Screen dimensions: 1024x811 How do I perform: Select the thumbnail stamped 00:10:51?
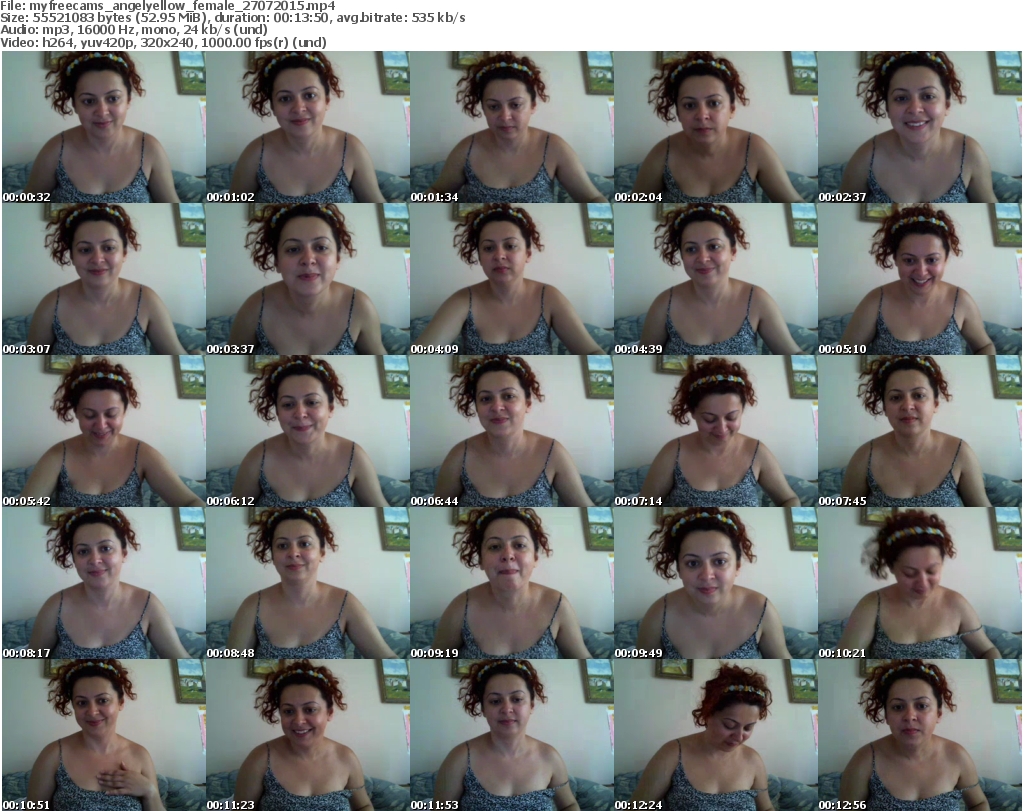(104, 735)
